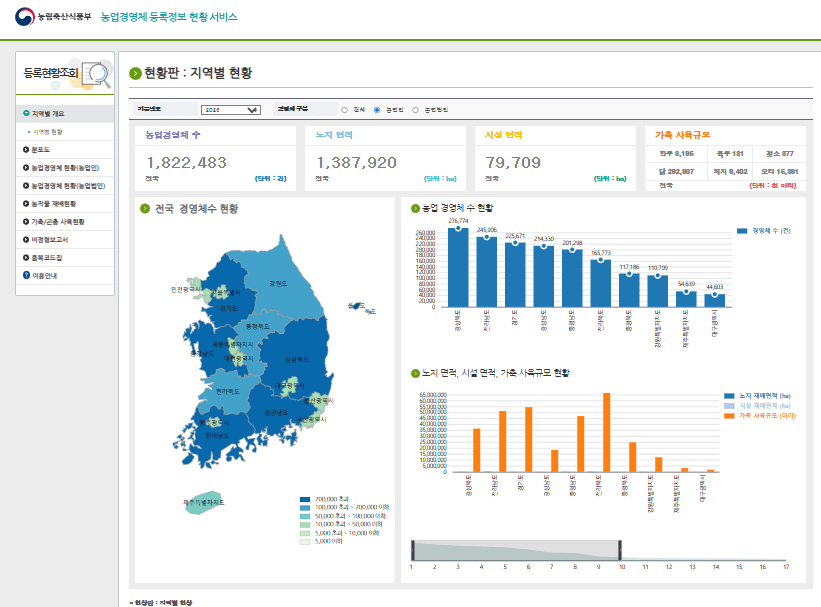Click the 노지 면적 card value 1,387,920
Image resolution: width=821 pixels, height=607 pixels.
click(x=357, y=163)
